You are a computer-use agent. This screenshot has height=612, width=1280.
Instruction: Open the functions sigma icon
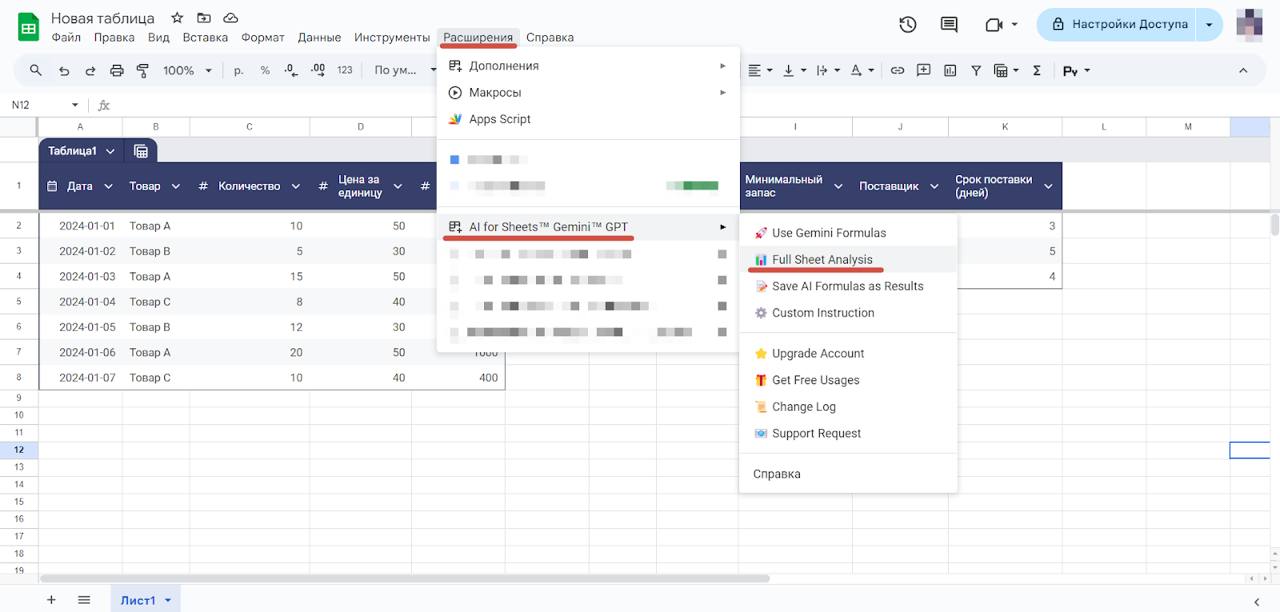1036,70
